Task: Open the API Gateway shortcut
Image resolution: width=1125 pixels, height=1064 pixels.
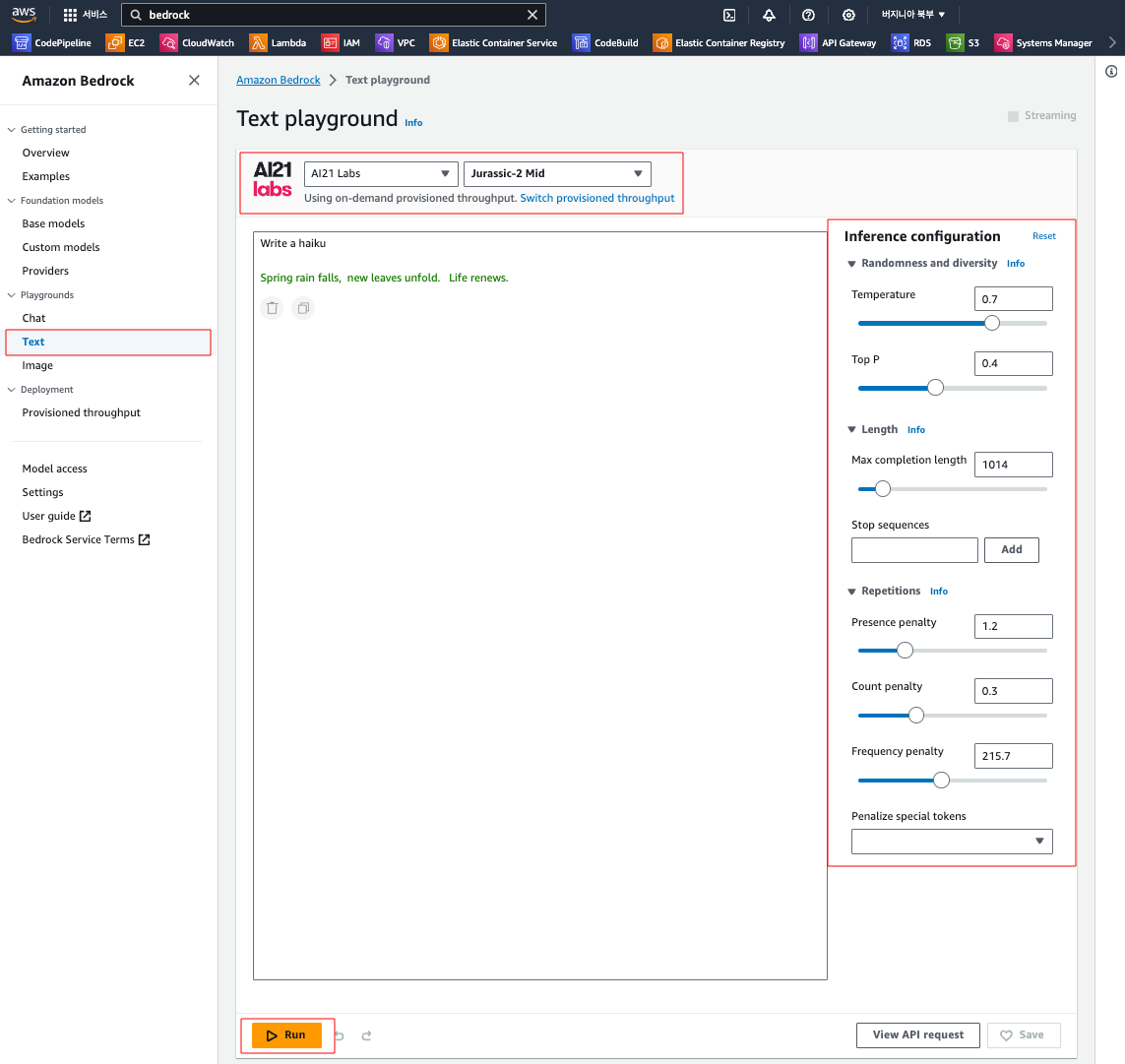Action: (x=838, y=43)
